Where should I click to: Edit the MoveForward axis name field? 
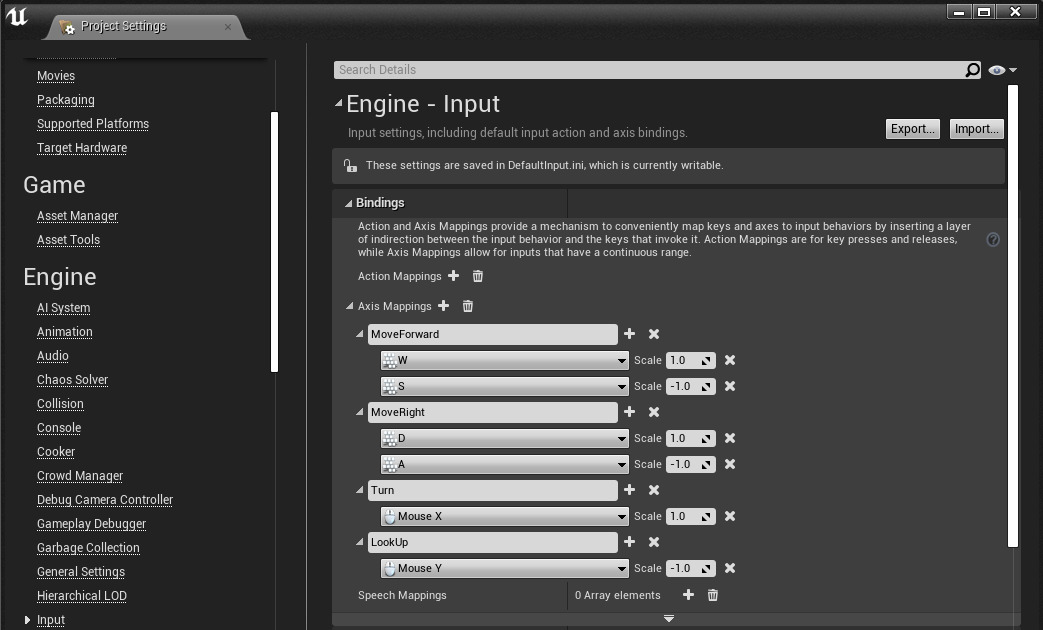(492, 334)
